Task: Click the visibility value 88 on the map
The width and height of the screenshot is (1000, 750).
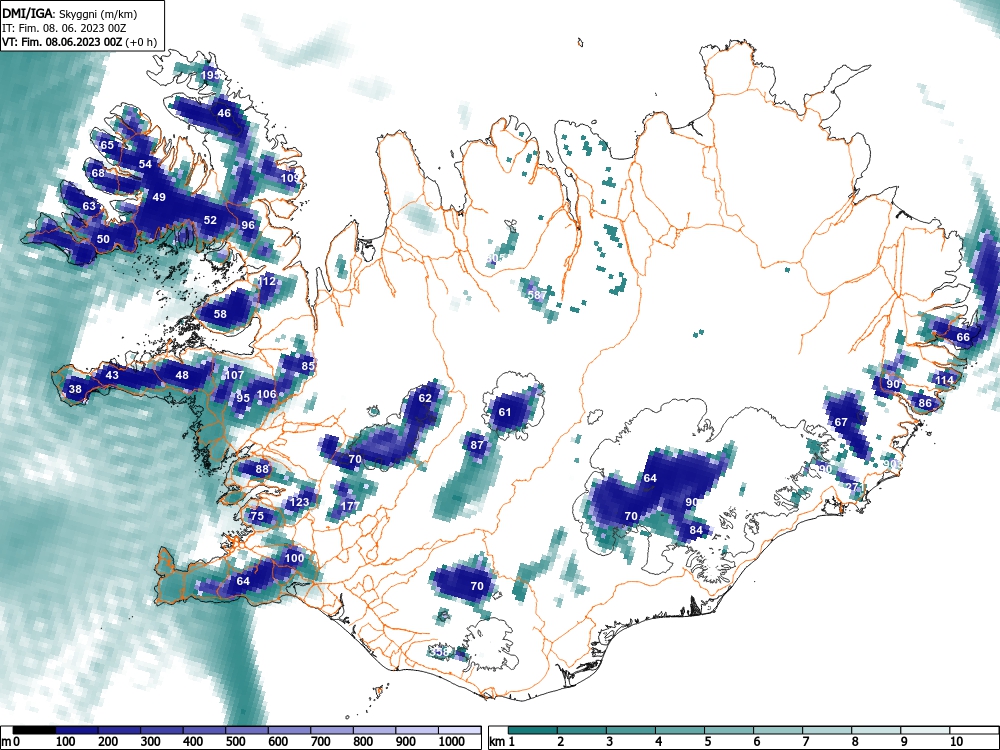Action: coord(262,469)
